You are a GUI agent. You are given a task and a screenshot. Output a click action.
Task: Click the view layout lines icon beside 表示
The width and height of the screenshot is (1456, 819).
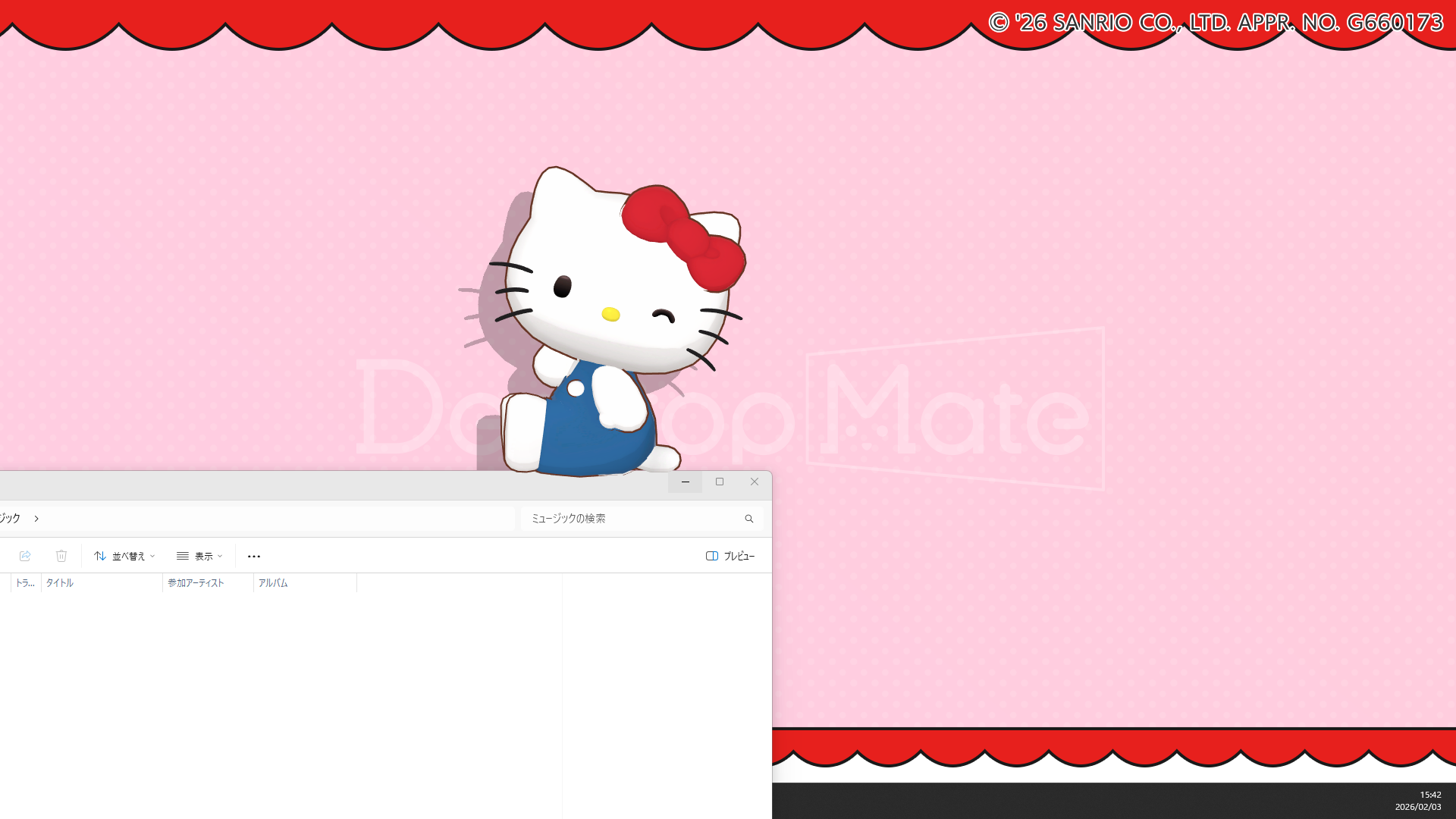[182, 556]
